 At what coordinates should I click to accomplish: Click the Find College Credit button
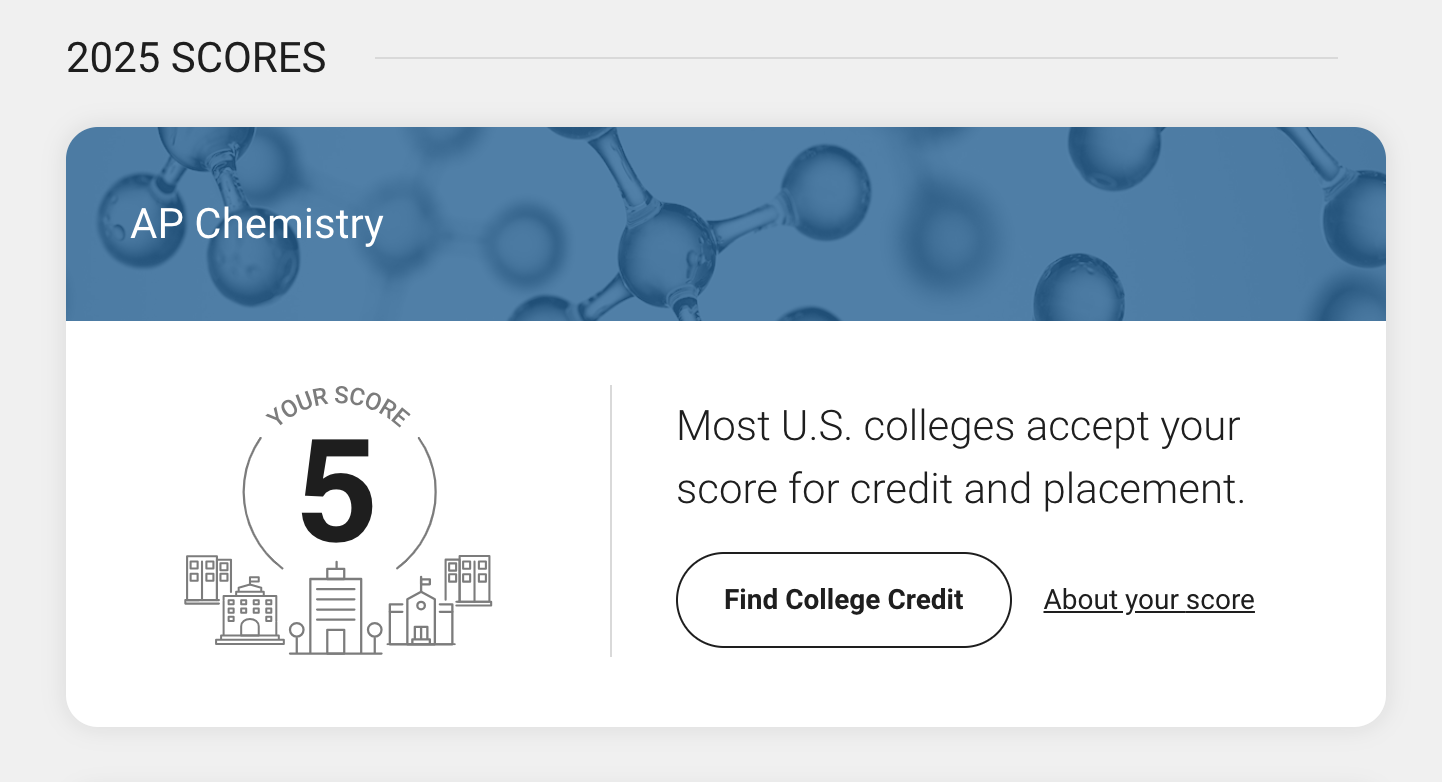[844, 600]
